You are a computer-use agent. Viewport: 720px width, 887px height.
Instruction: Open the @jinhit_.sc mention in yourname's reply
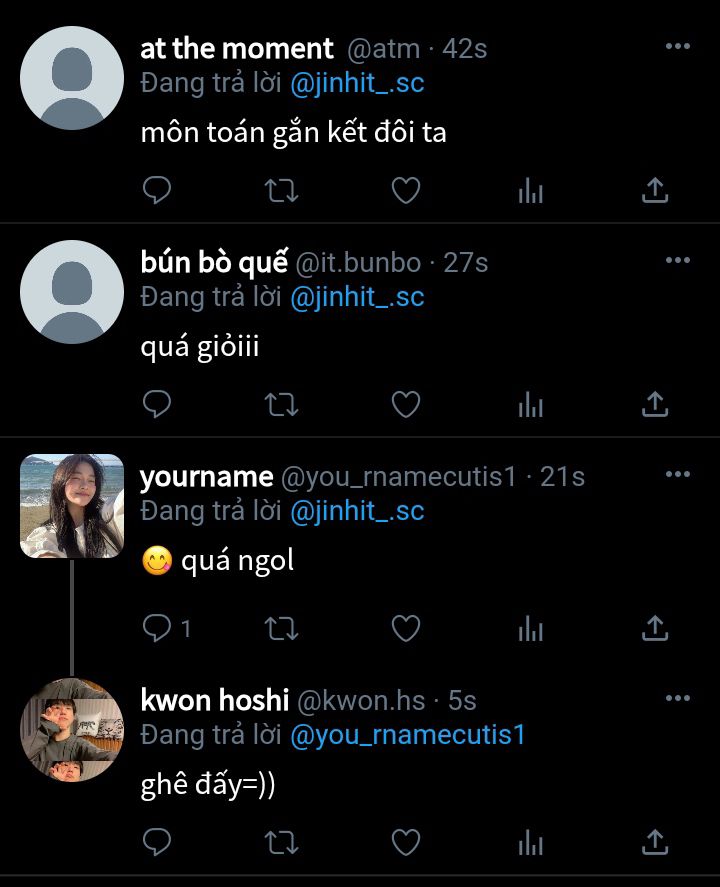[357, 511]
